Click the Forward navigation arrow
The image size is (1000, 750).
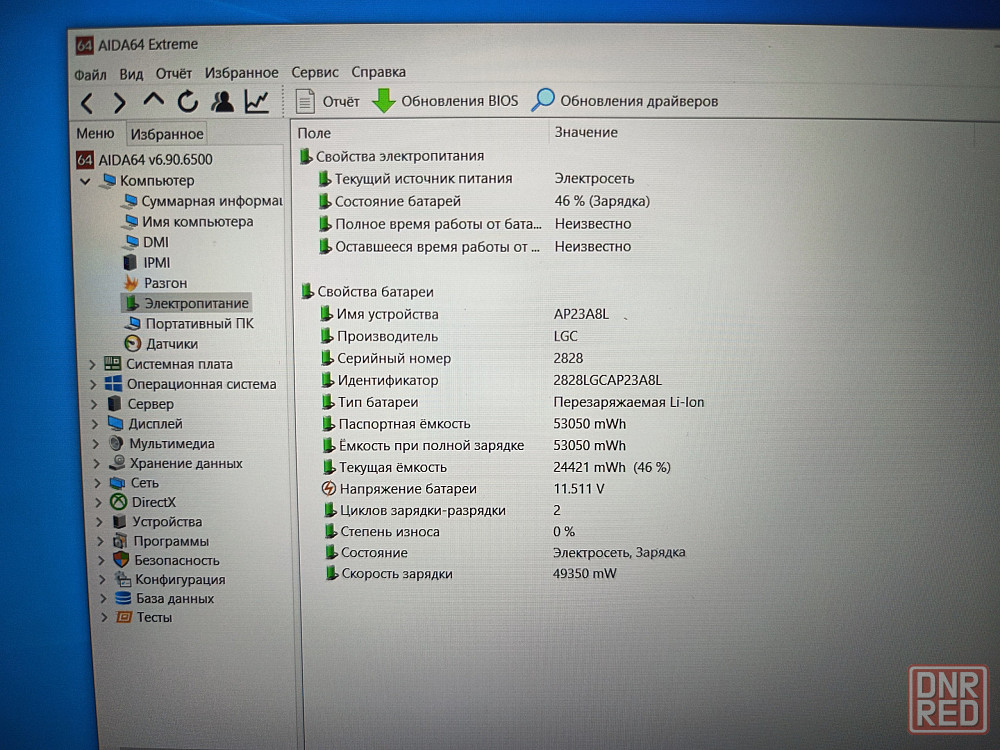[x=119, y=102]
